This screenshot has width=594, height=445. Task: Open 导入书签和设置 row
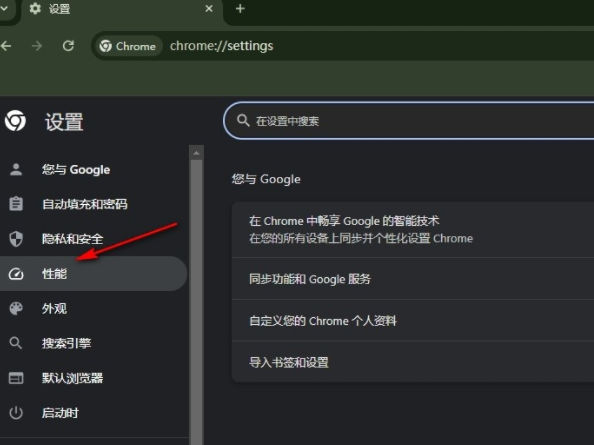pos(413,362)
